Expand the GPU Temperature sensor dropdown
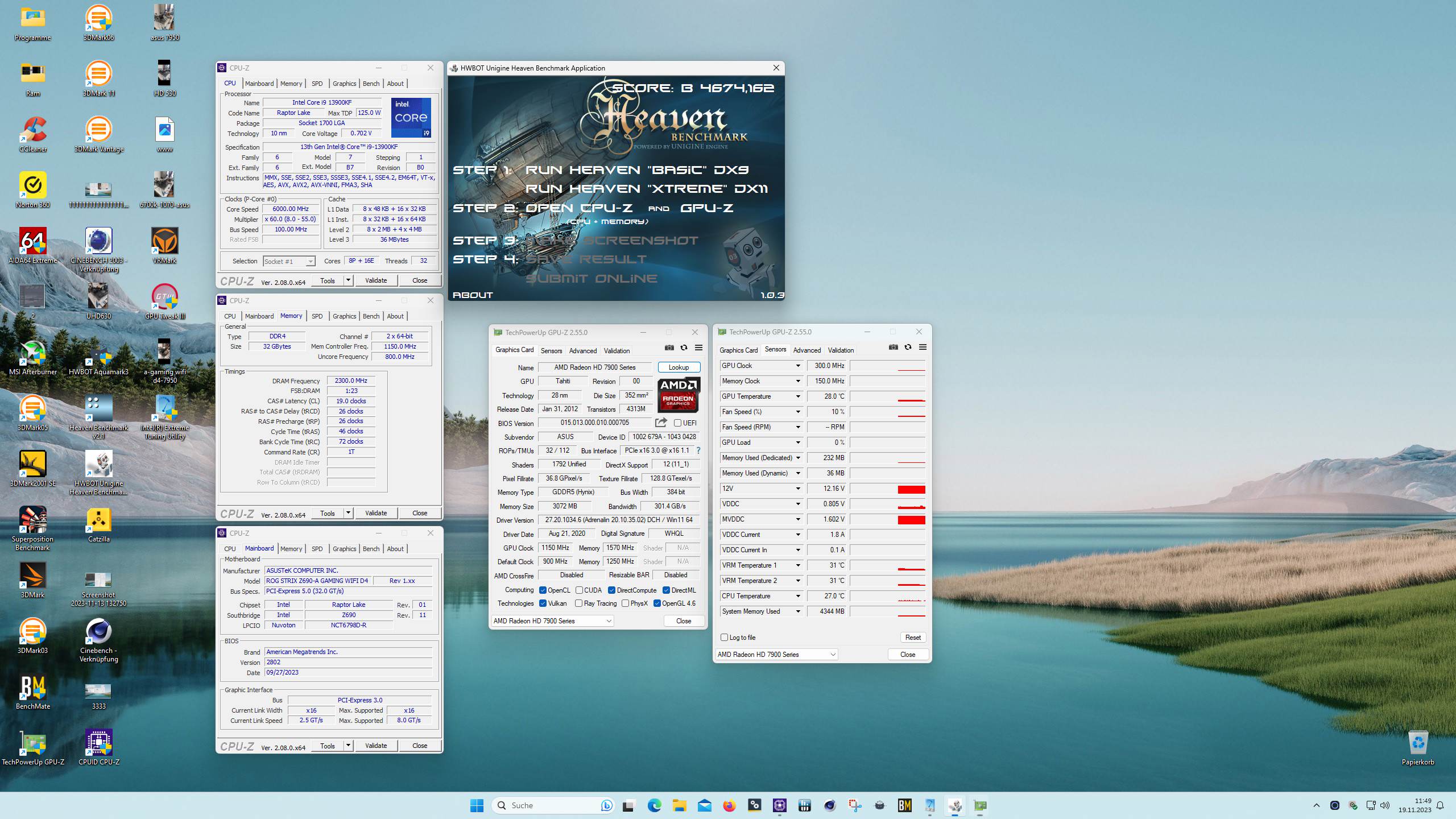The width and height of the screenshot is (1456, 819). [x=797, y=396]
